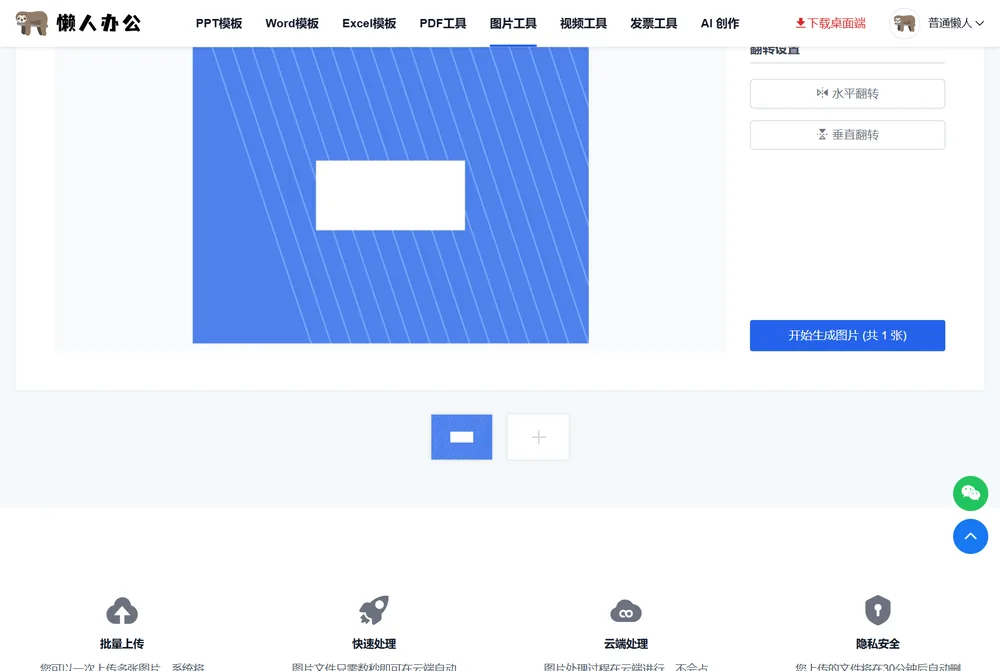Screen dimensions: 1000x671
Task: Click the 云端处理 heading text
Action: pyautogui.click(x=626, y=644)
